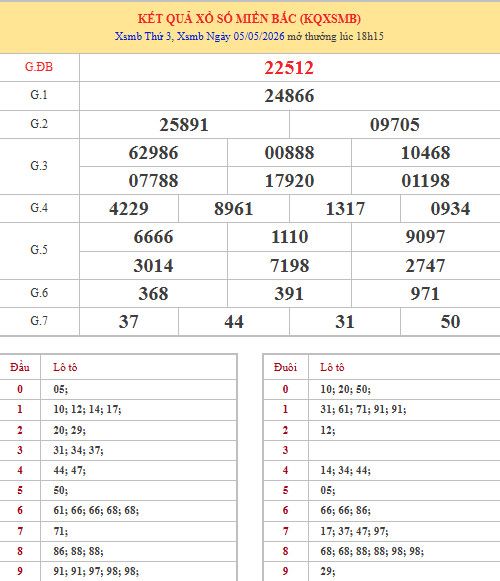
Task: Click G.4 number 8961
Action: [234, 209]
